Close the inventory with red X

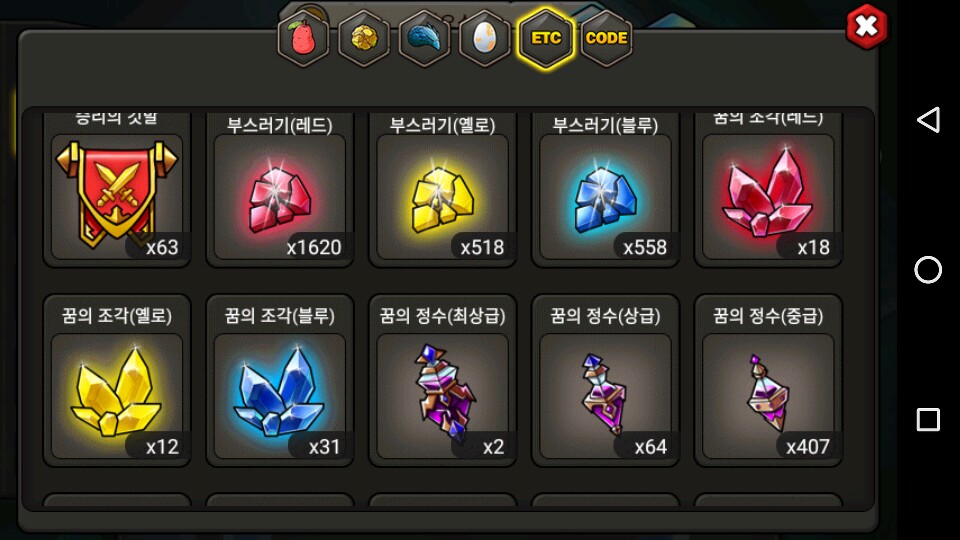tap(866, 26)
